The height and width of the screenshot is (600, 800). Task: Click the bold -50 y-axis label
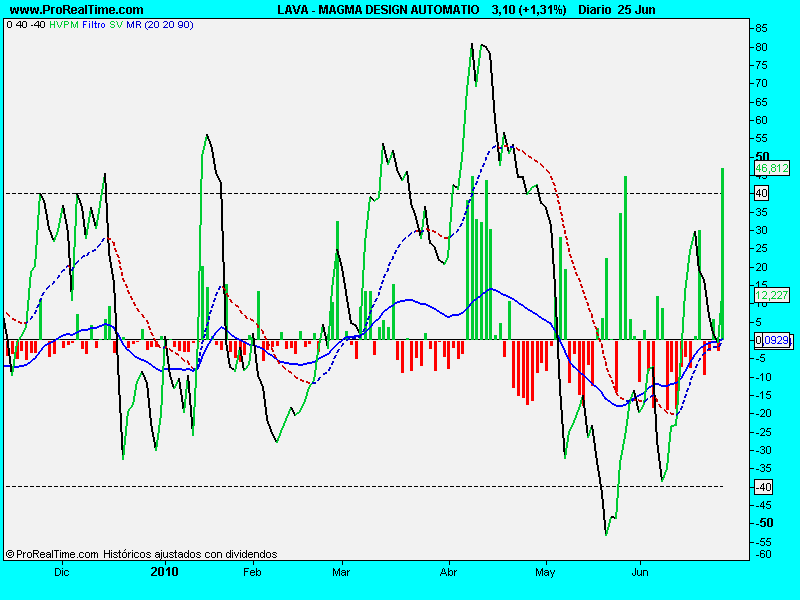coord(764,523)
